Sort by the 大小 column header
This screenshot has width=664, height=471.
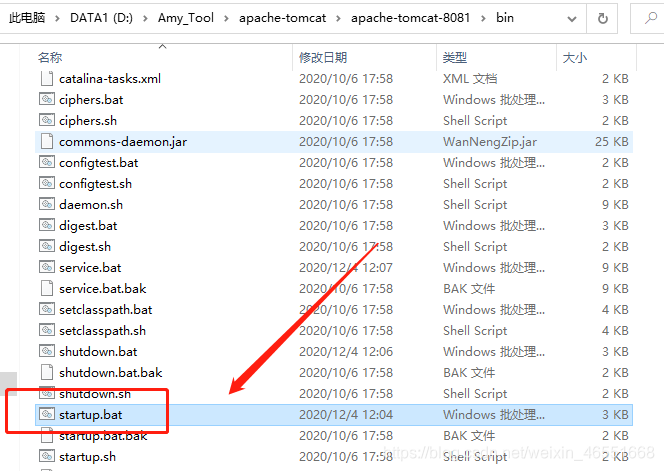[575, 57]
